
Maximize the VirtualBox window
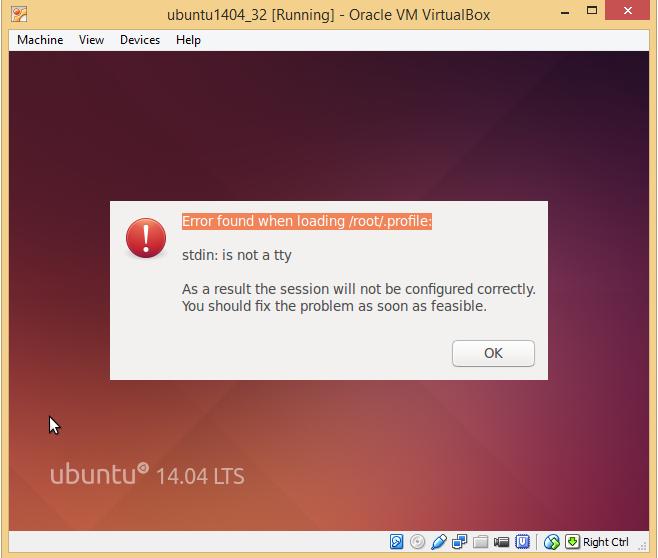click(x=592, y=11)
